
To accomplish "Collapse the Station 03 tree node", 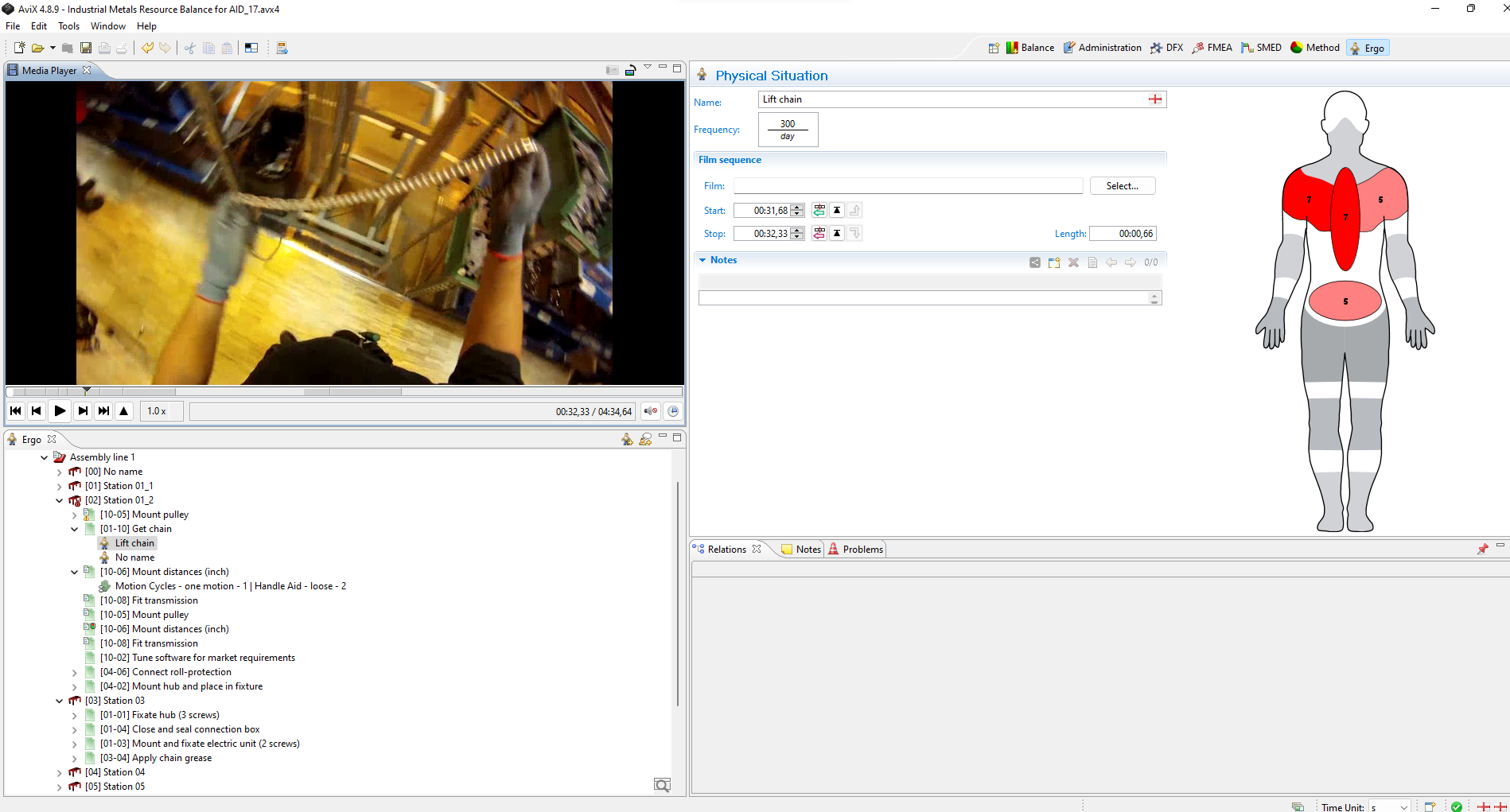I will pos(60,701).
